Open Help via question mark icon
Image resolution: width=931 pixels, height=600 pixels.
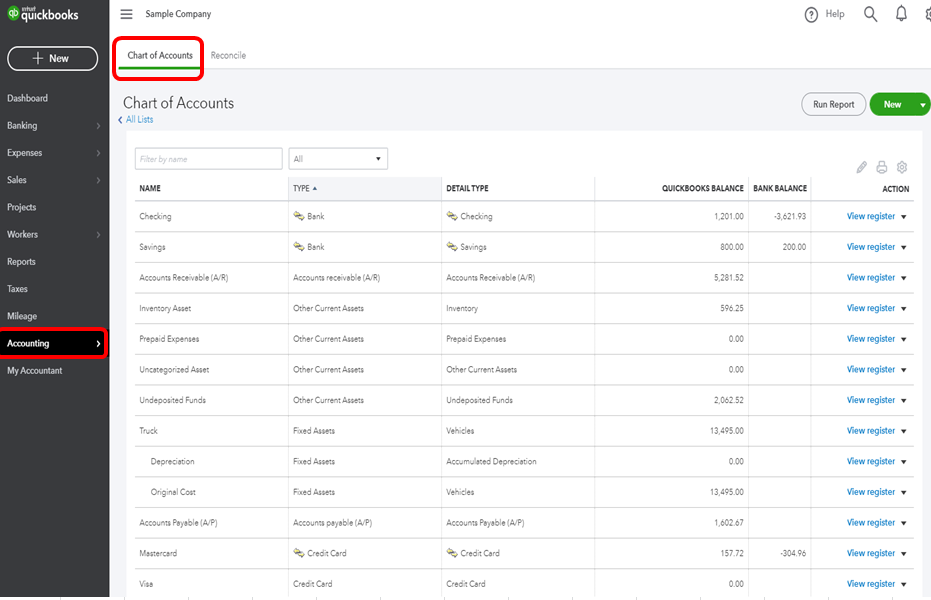point(812,14)
